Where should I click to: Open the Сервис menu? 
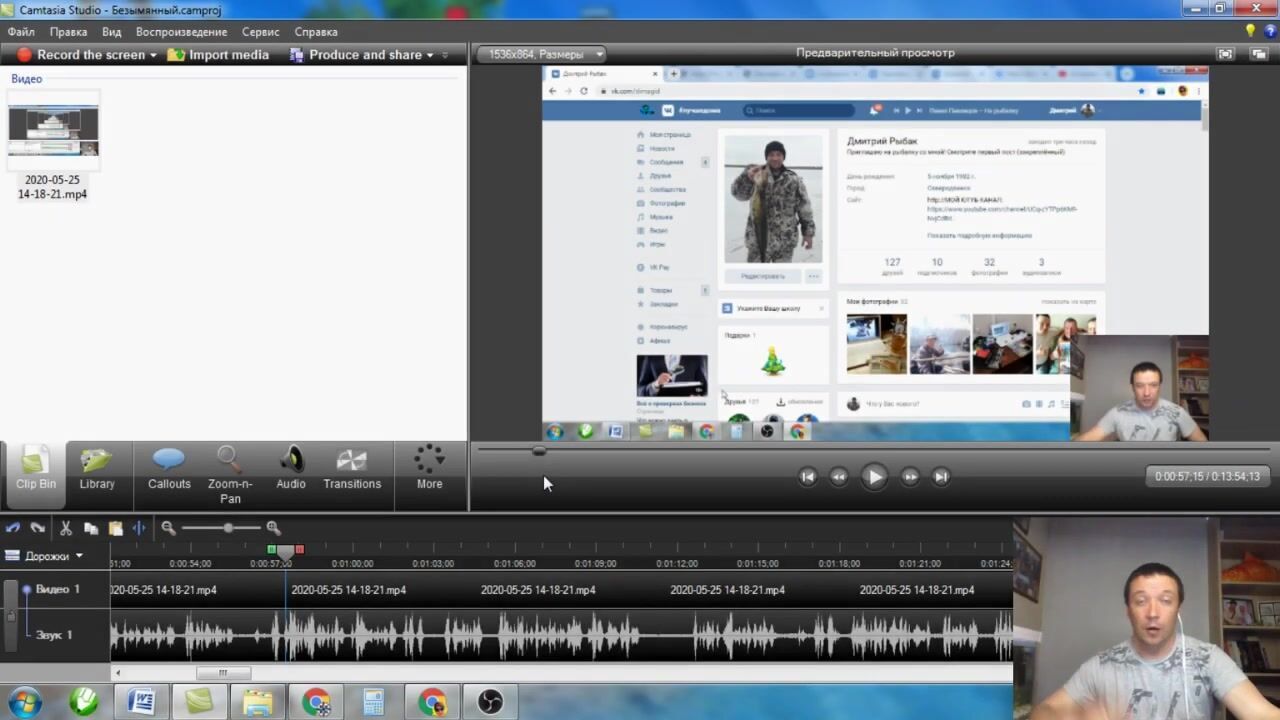coord(261,32)
